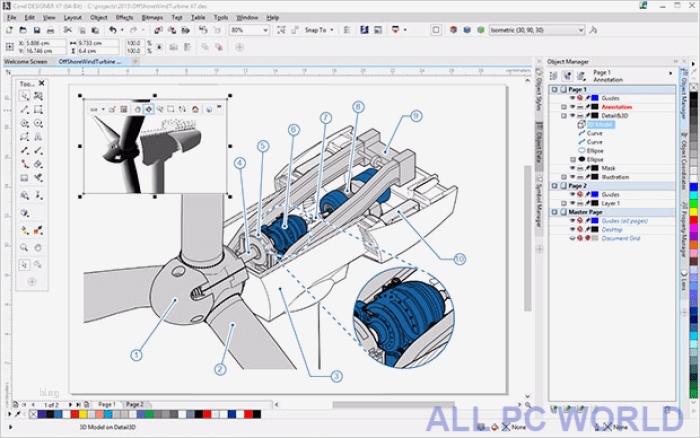Save the document with the floppy icon
The width and height of the screenshot is (700, 438).
click(37, 30)
